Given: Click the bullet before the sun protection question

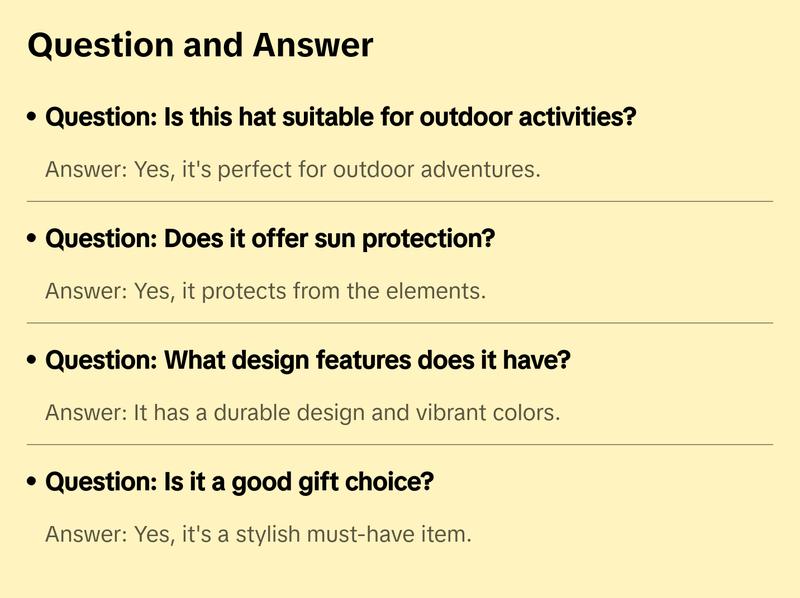Looking at the screenshot, I should (33, 240).
